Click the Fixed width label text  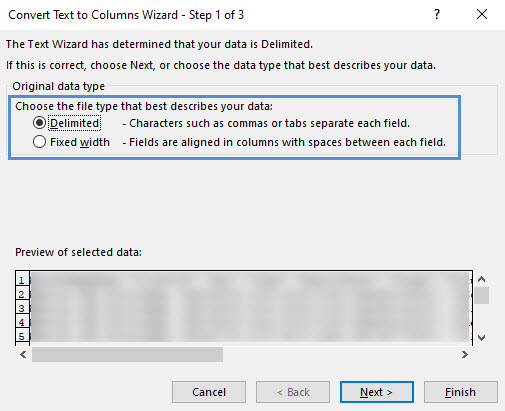(x=80, y=142)
